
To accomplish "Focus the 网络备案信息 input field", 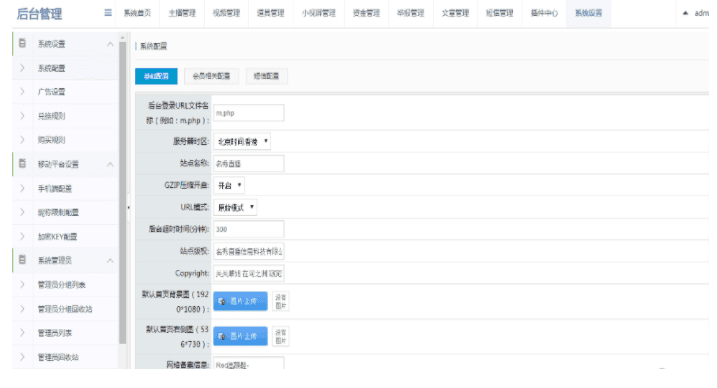I will pos(249,363).
